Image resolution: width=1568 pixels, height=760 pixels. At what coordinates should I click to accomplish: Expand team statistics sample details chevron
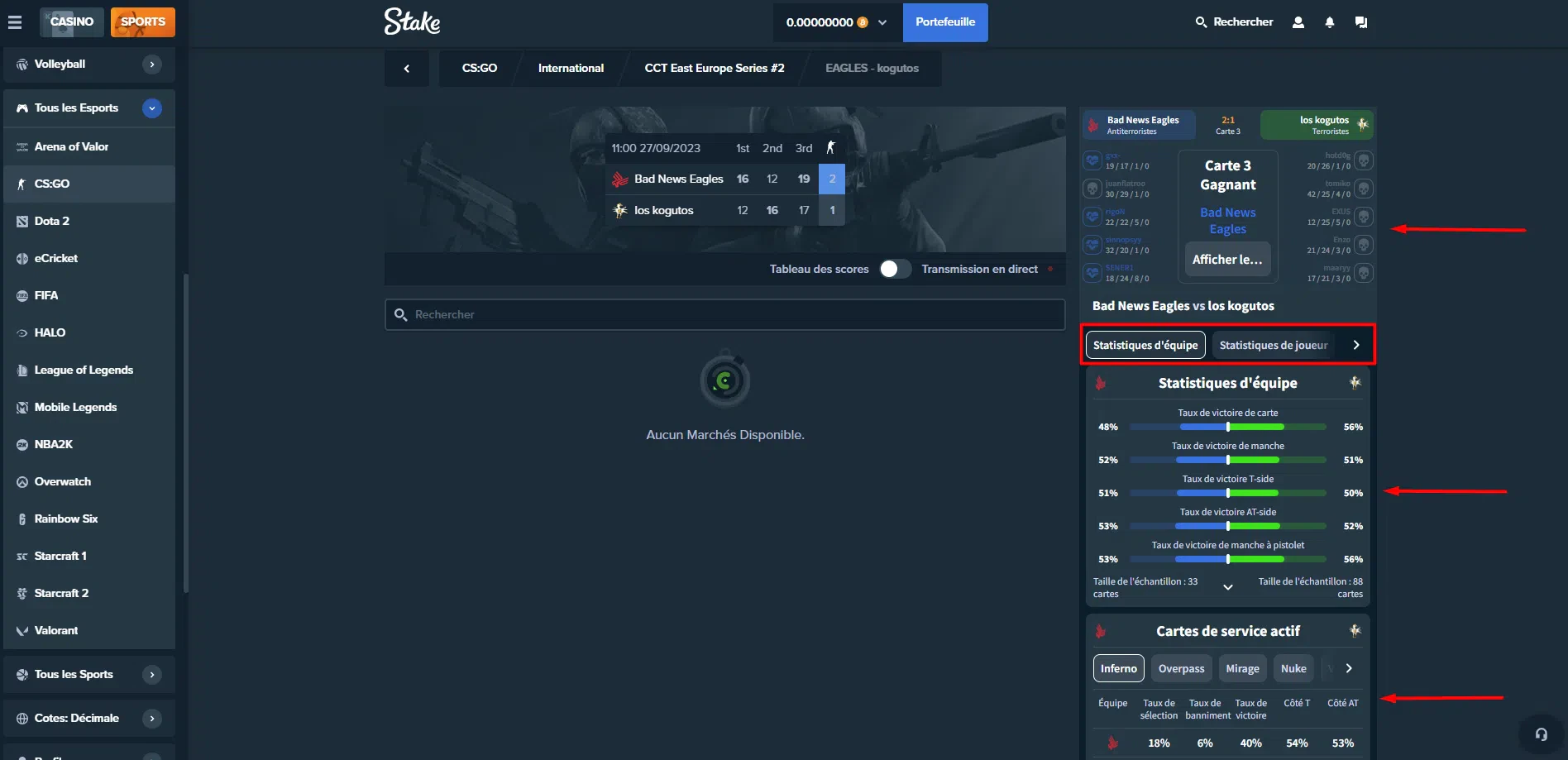point(1228,587)
